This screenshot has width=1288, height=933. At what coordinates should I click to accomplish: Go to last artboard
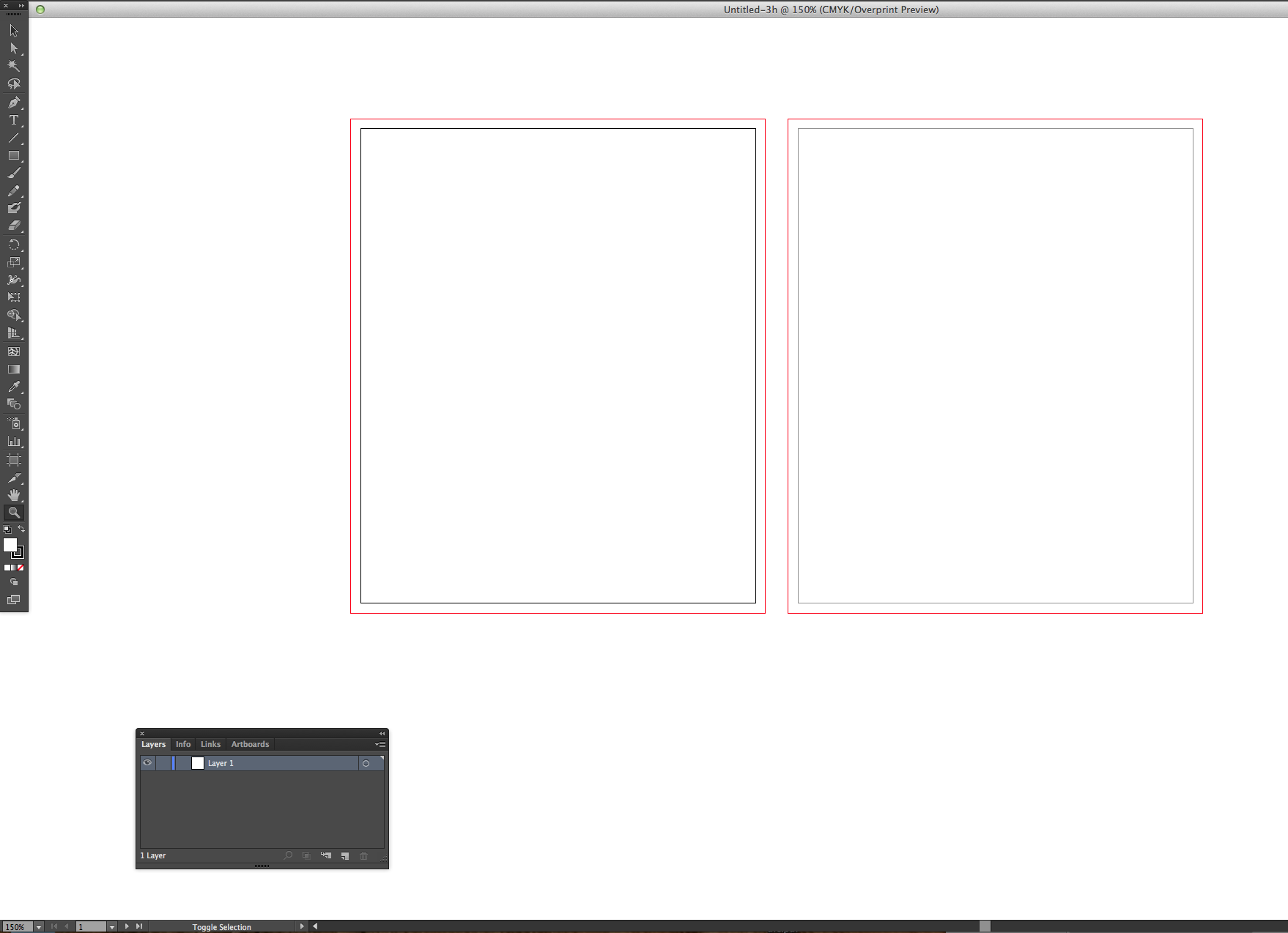click(x=139, y=926)
